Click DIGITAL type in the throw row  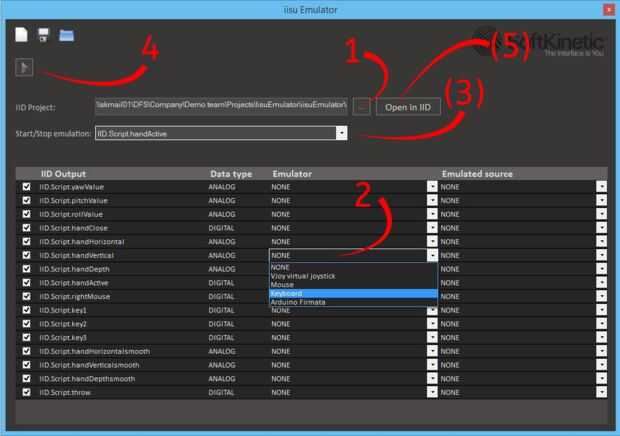click(x=221, y=392)
